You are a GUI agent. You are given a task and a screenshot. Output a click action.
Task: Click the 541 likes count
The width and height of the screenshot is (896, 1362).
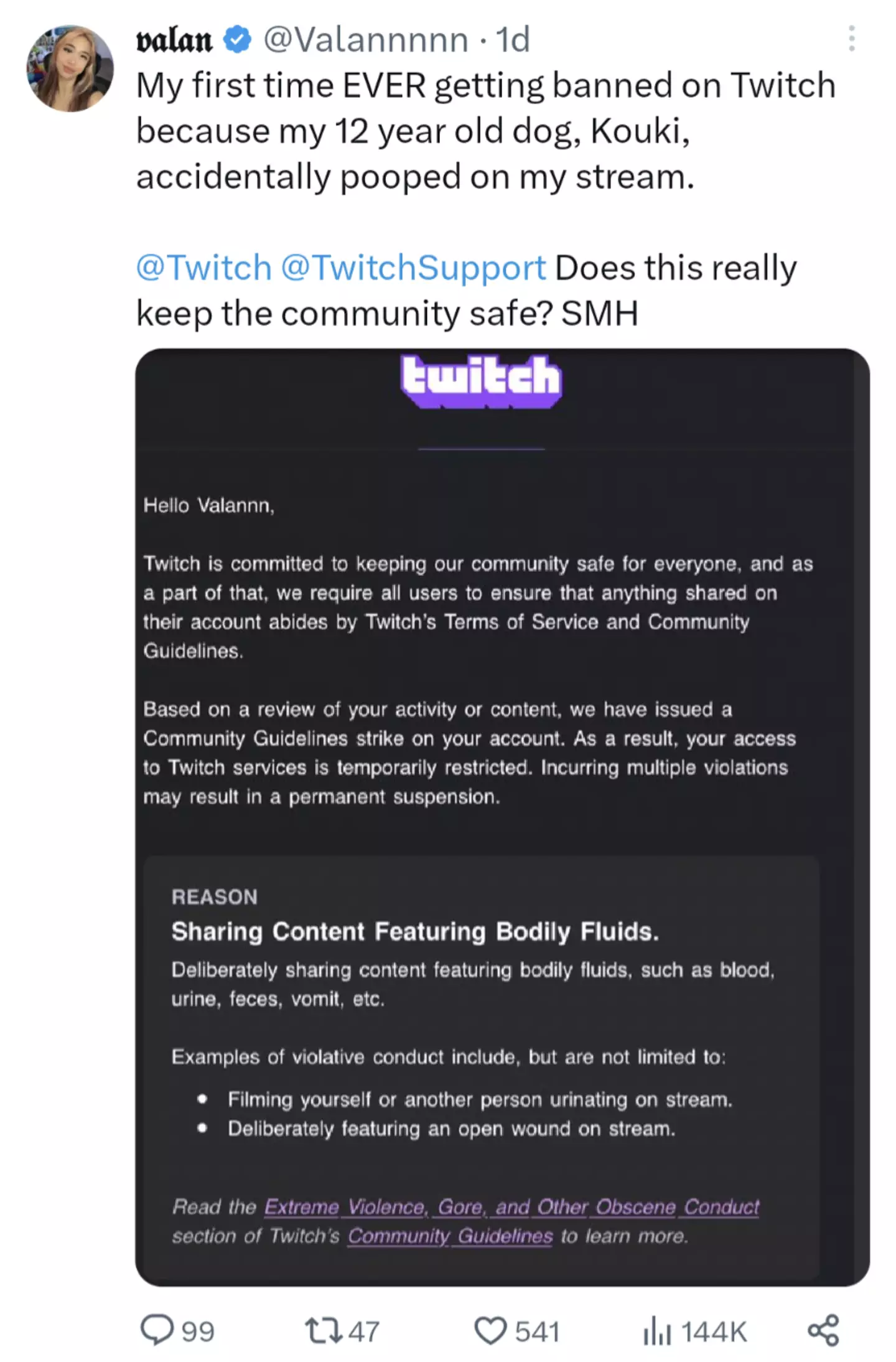click(537, 1331)
